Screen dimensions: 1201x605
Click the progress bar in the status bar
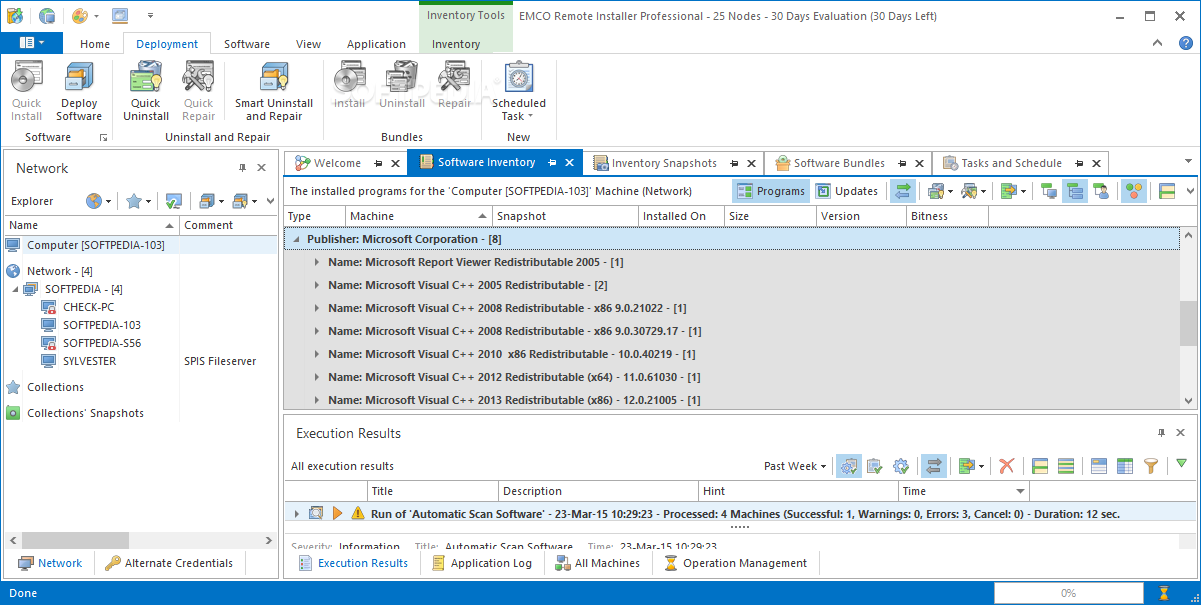coord(1069,593)
